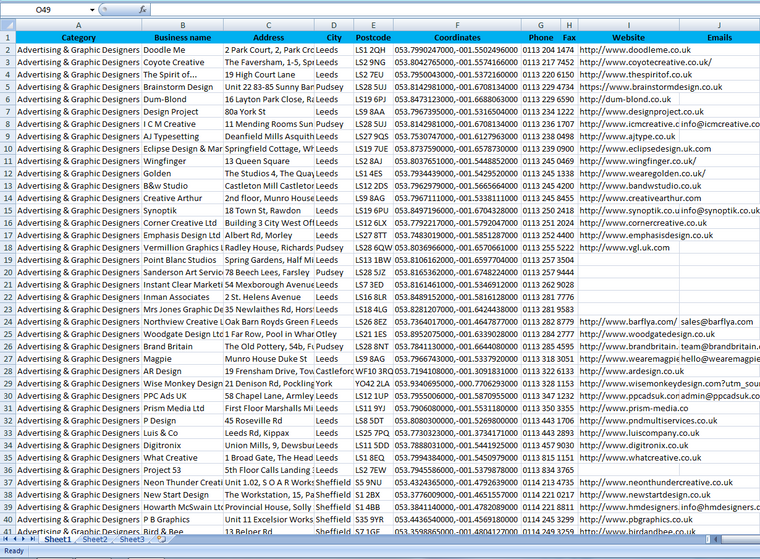Open the http://www.wingfinger.co.uk/ link
This screenshot has height=559, width=760.
coord(637,161)
